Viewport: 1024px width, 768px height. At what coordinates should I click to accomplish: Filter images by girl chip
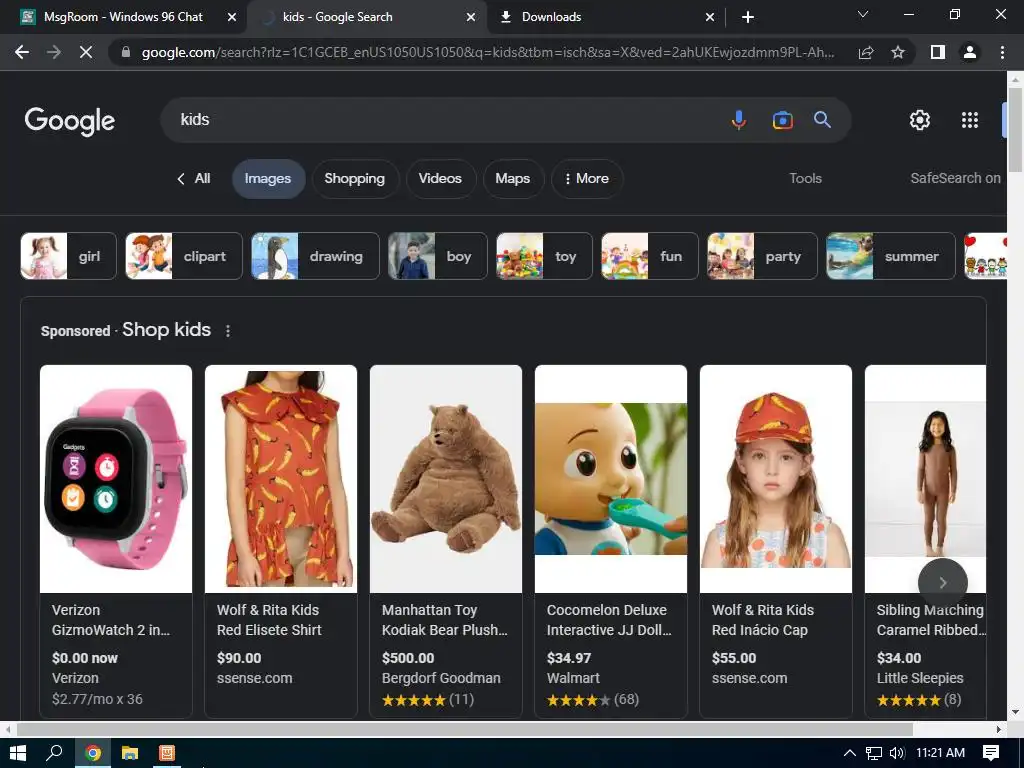coord(69,256)
